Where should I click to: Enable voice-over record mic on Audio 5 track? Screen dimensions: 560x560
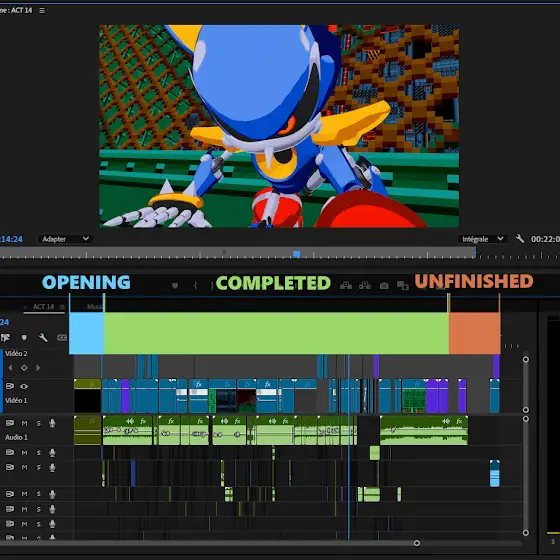52,509
